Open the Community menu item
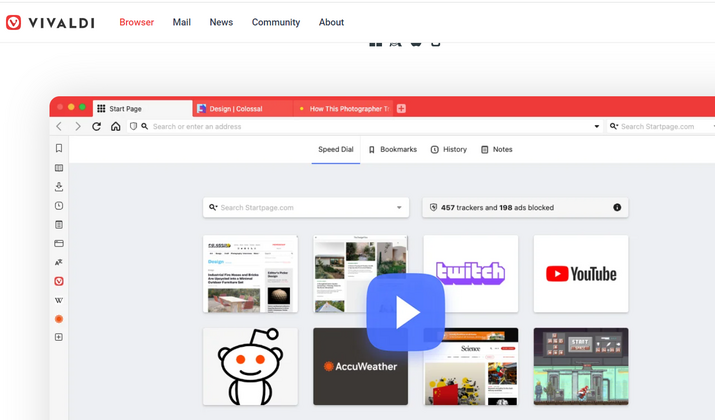This screenshot has width=715, height=420. pos(276,22)
